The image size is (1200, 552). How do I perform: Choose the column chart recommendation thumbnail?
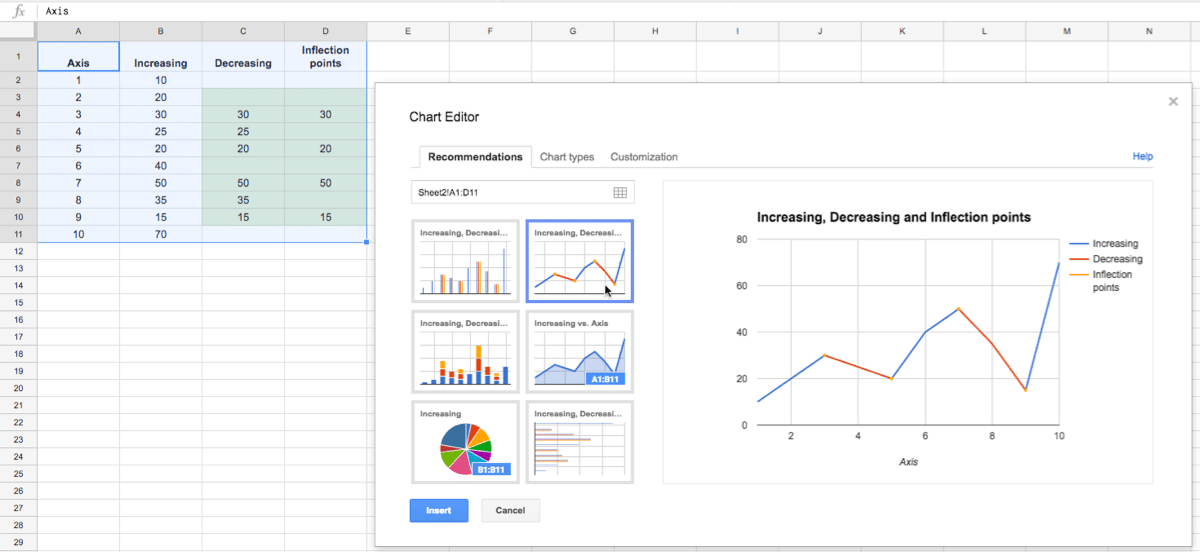(x=466, y=260)
